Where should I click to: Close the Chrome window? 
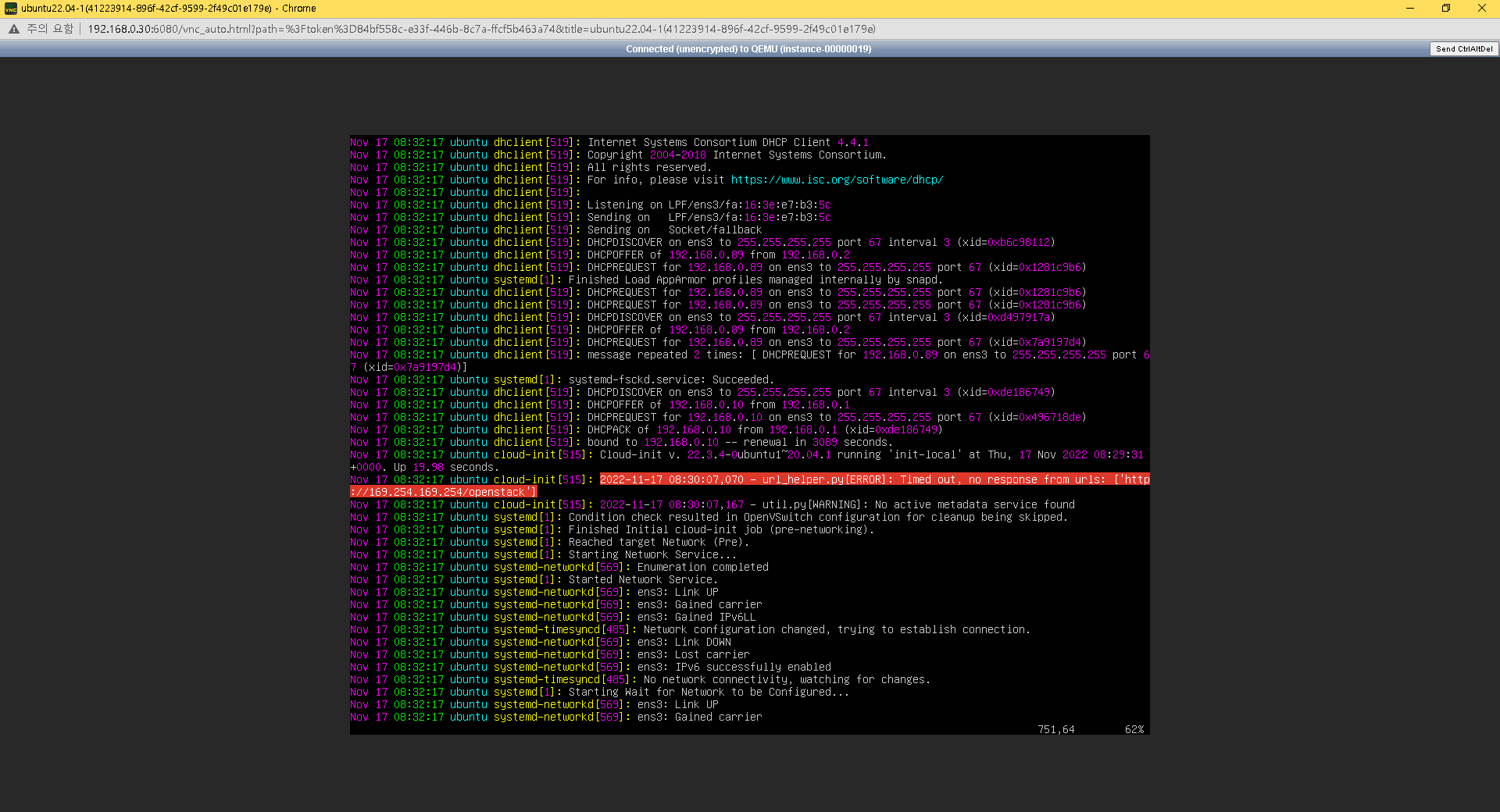1482,9
